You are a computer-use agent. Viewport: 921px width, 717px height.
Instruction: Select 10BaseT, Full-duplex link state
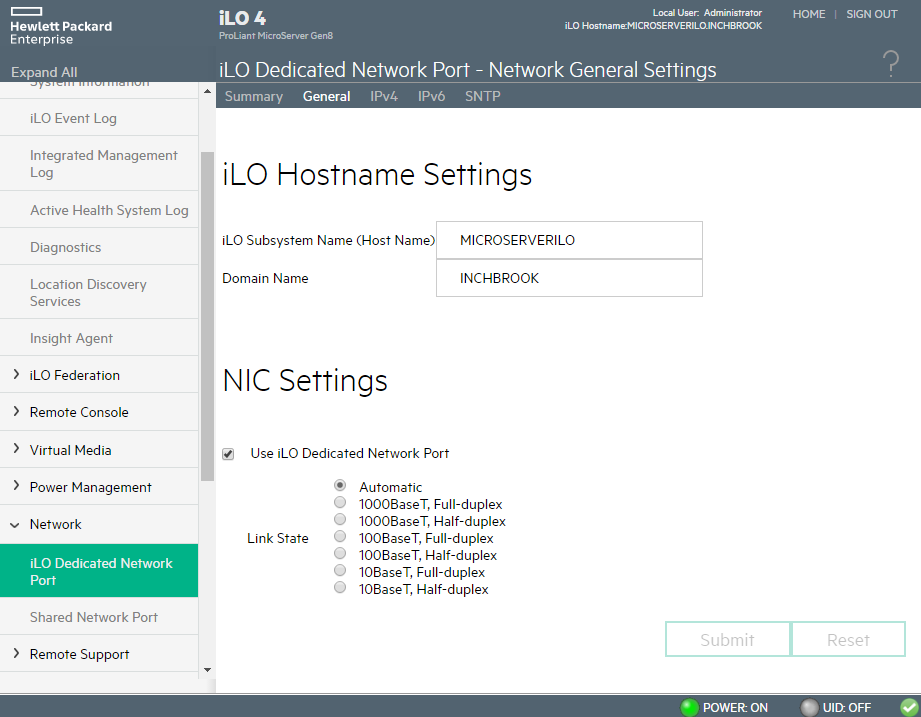[340, 571]
